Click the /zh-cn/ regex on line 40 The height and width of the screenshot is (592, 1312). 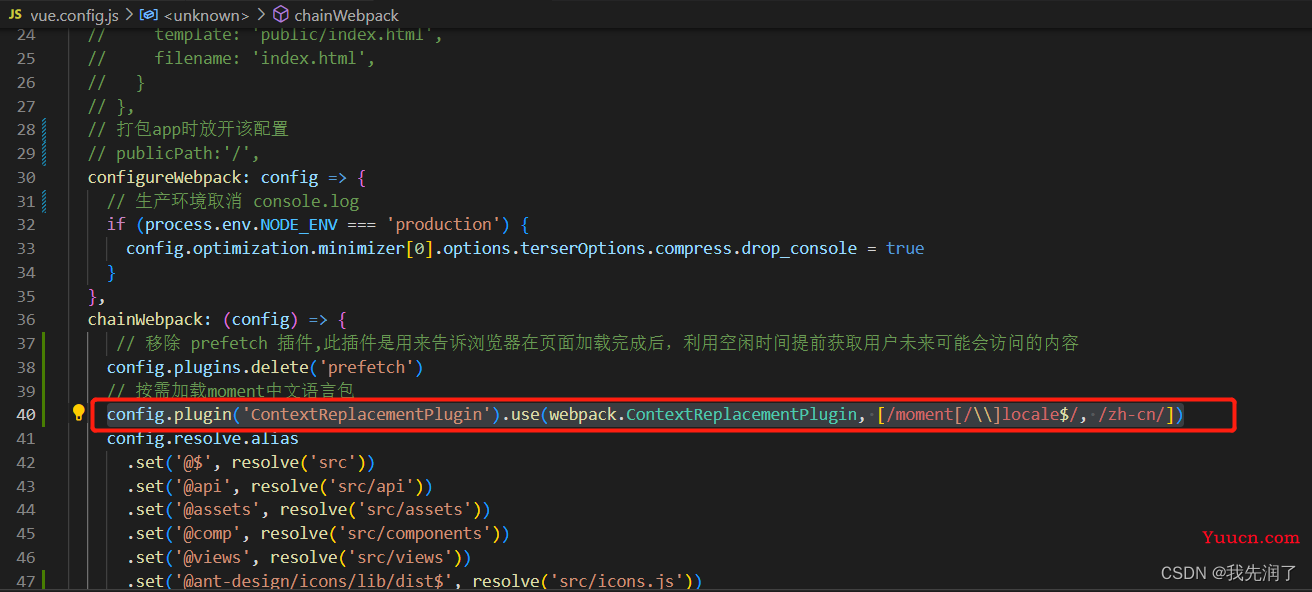click(x=1132, y=414)
